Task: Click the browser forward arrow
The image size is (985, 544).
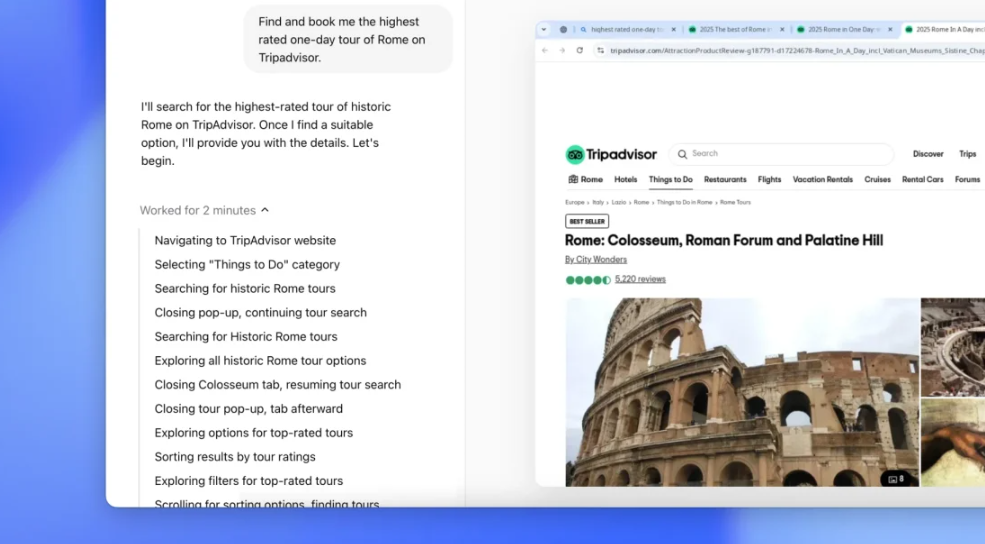Action: (x=562, y=50)
